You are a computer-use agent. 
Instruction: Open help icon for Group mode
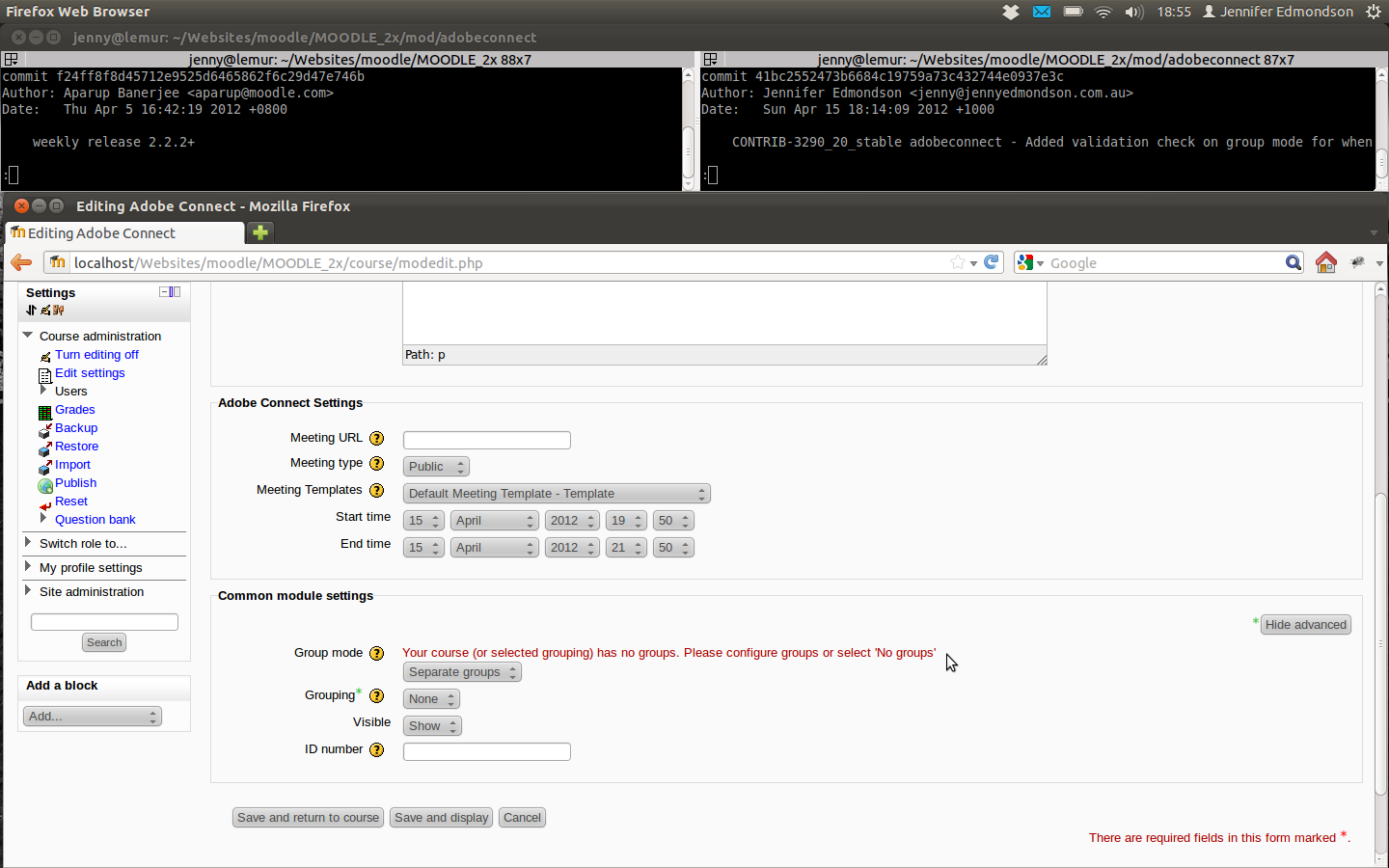tap(377, 654)
